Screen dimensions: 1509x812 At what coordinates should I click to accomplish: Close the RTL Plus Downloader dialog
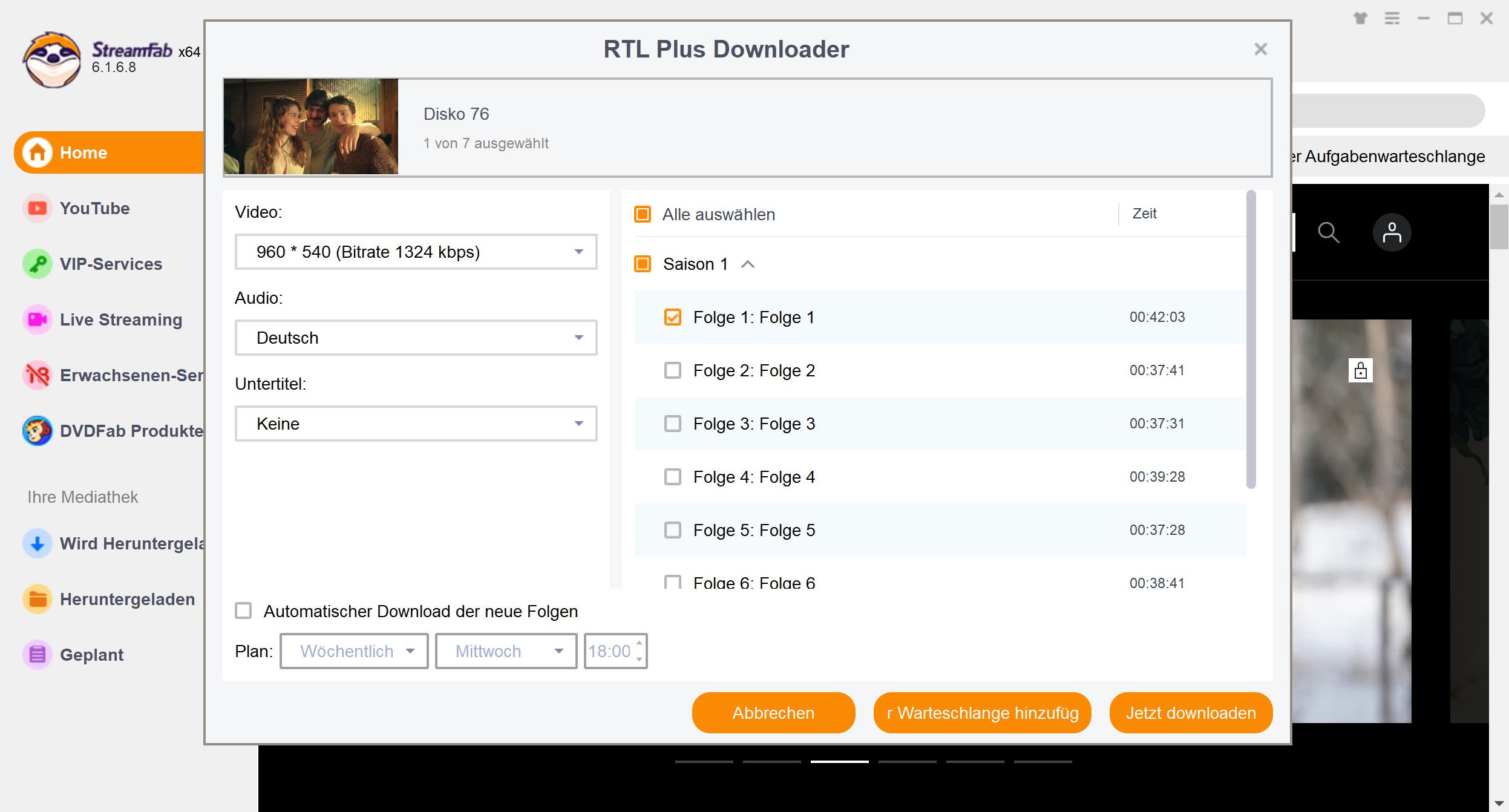point(1260,49)
